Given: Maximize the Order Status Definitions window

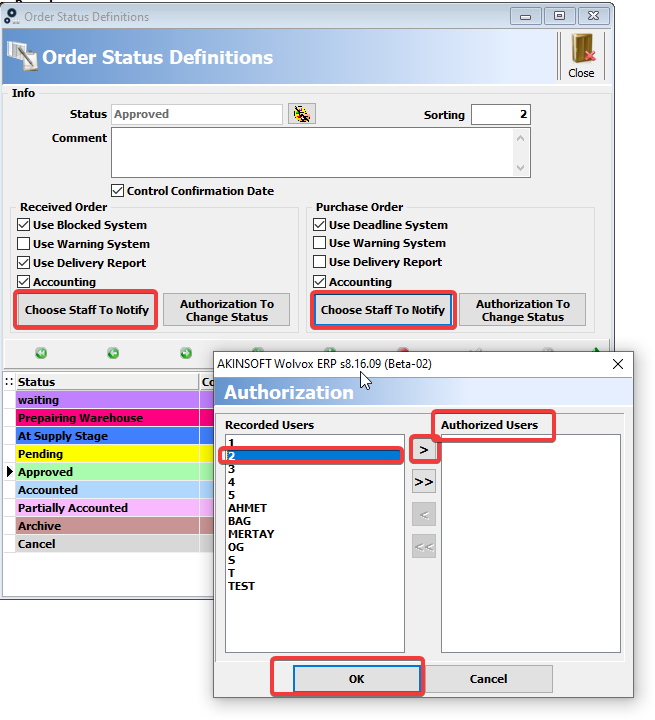Looking at the screenshot, I should click(x=559, y=16).
